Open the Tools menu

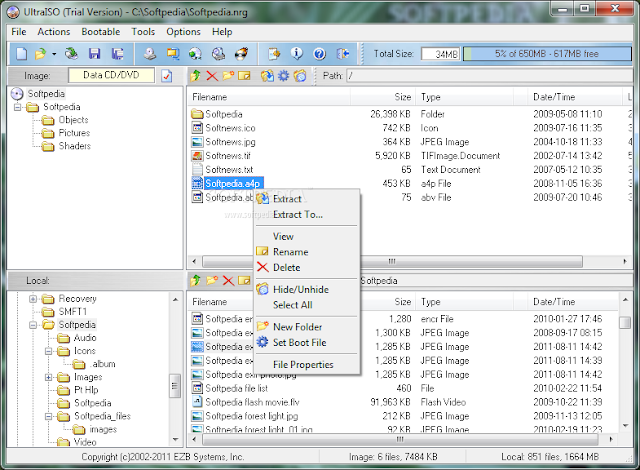coord(143,32)
